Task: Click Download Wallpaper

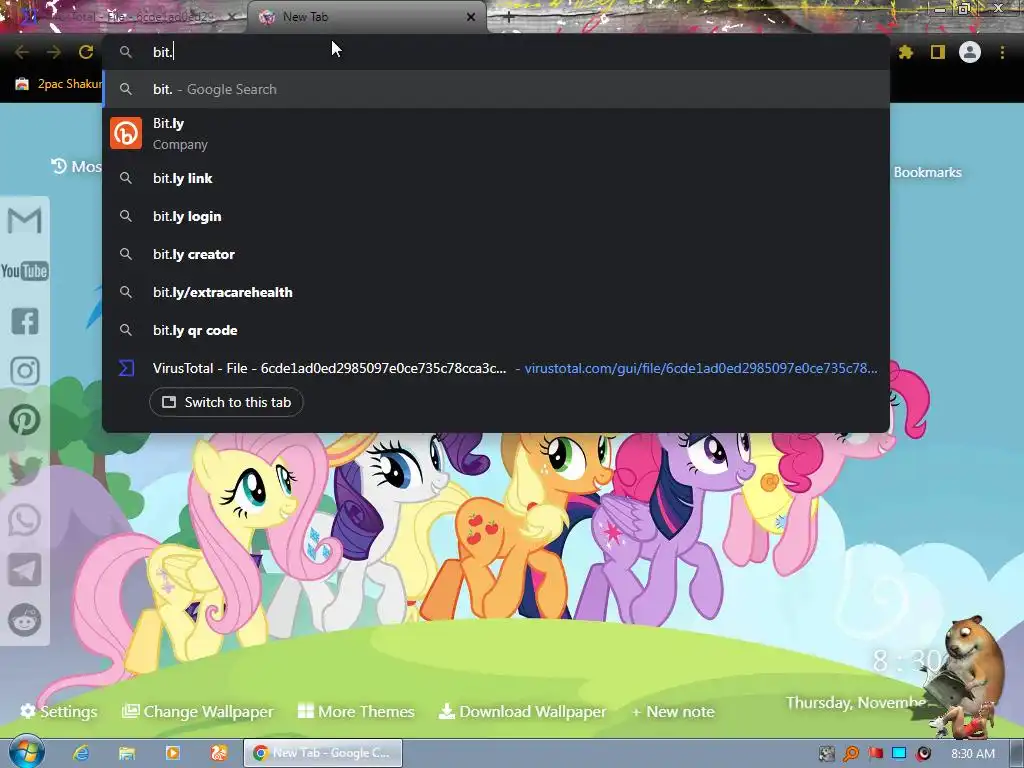Action: 522,711
